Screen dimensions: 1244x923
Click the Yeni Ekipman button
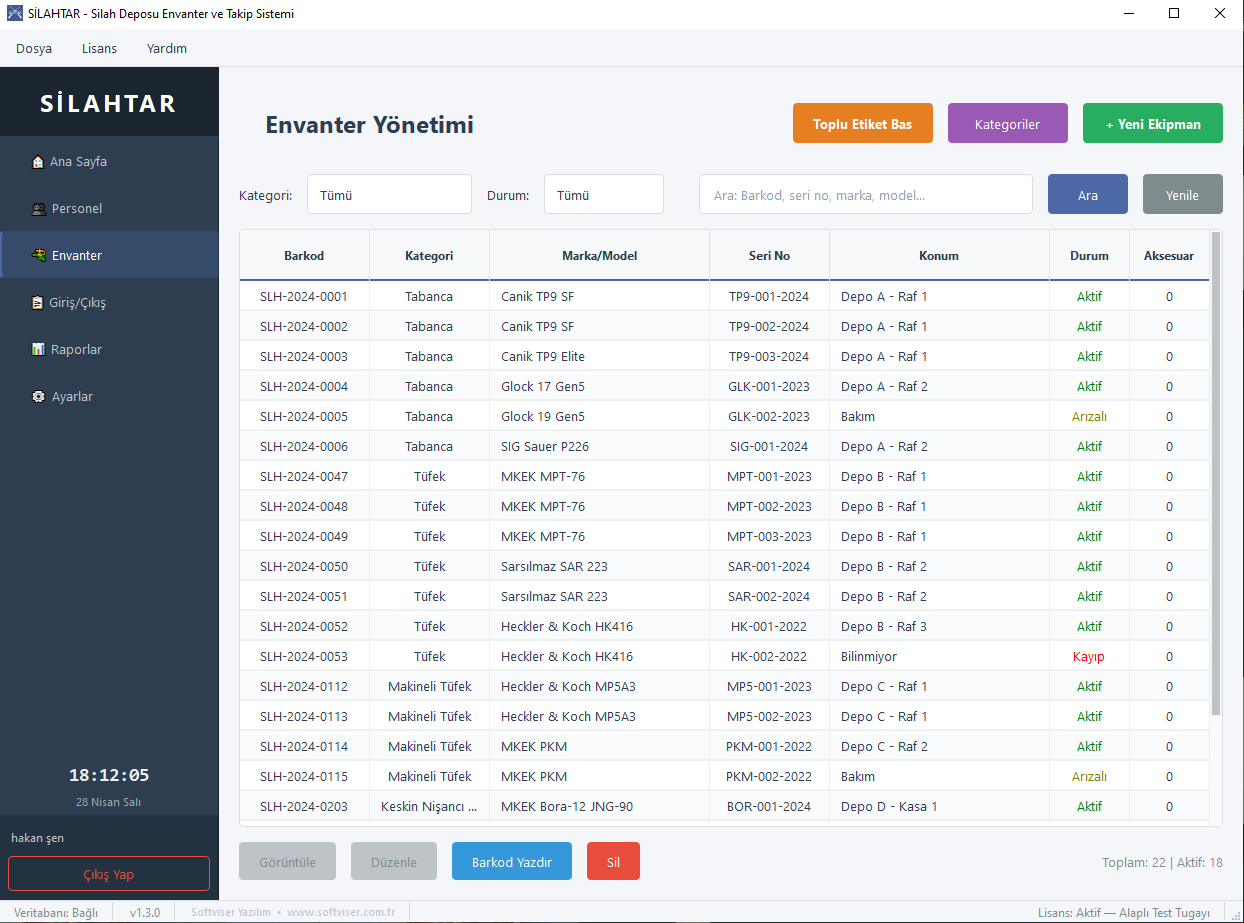(1153, 124)
